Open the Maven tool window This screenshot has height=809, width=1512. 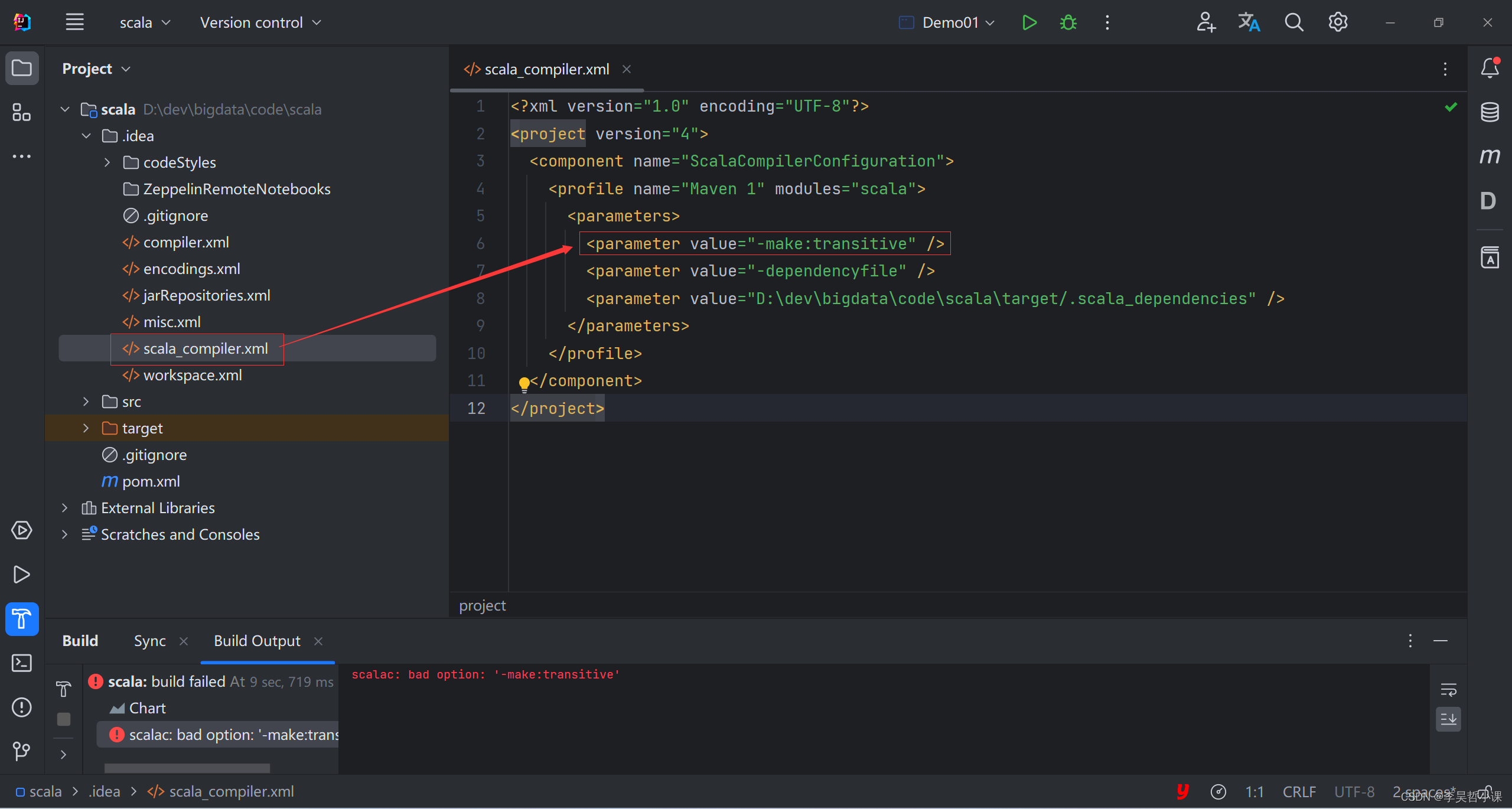click(1490, 156)
